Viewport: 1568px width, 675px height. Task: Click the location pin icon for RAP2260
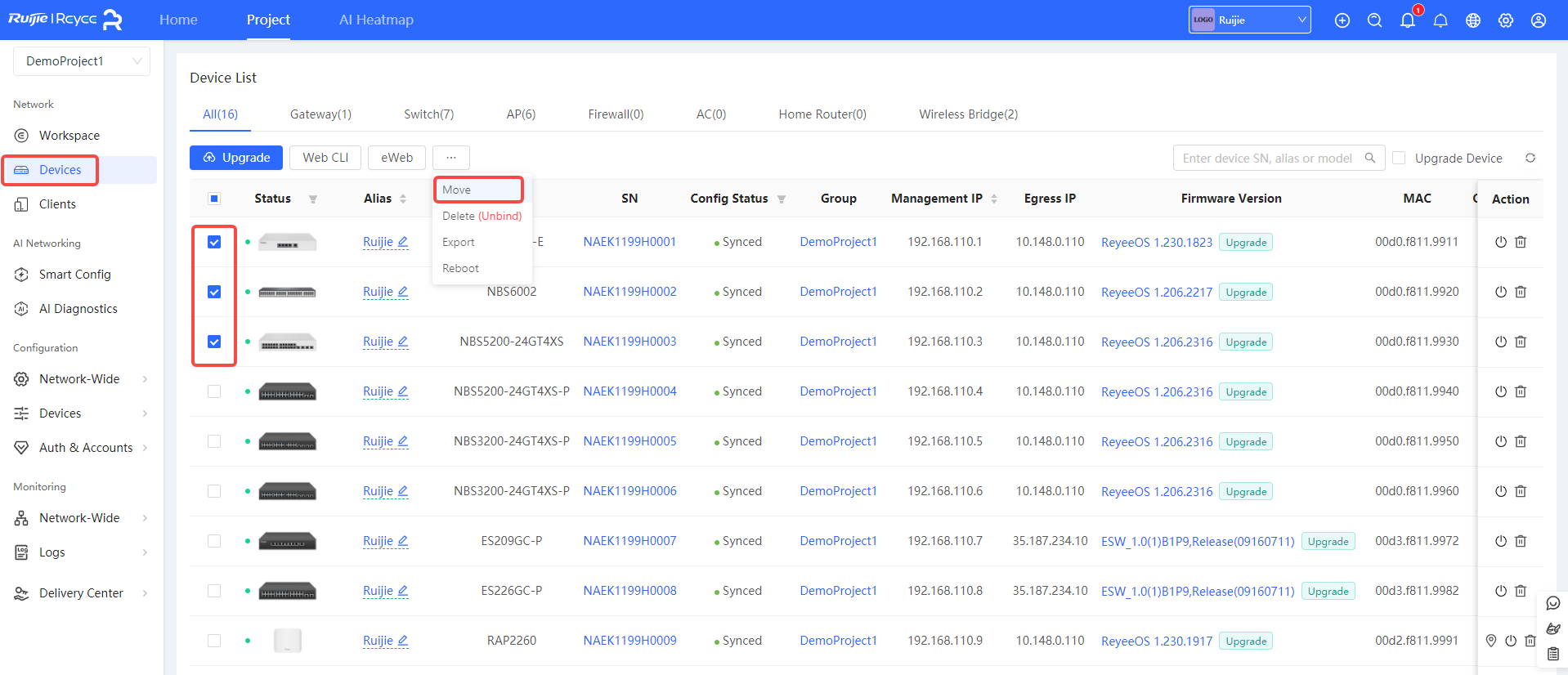click(1490, 641)
